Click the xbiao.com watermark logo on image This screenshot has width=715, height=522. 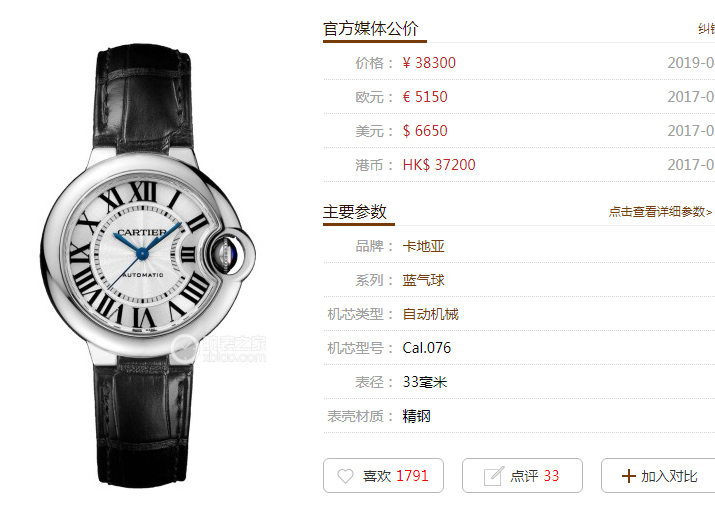click(x=219, y=349)
